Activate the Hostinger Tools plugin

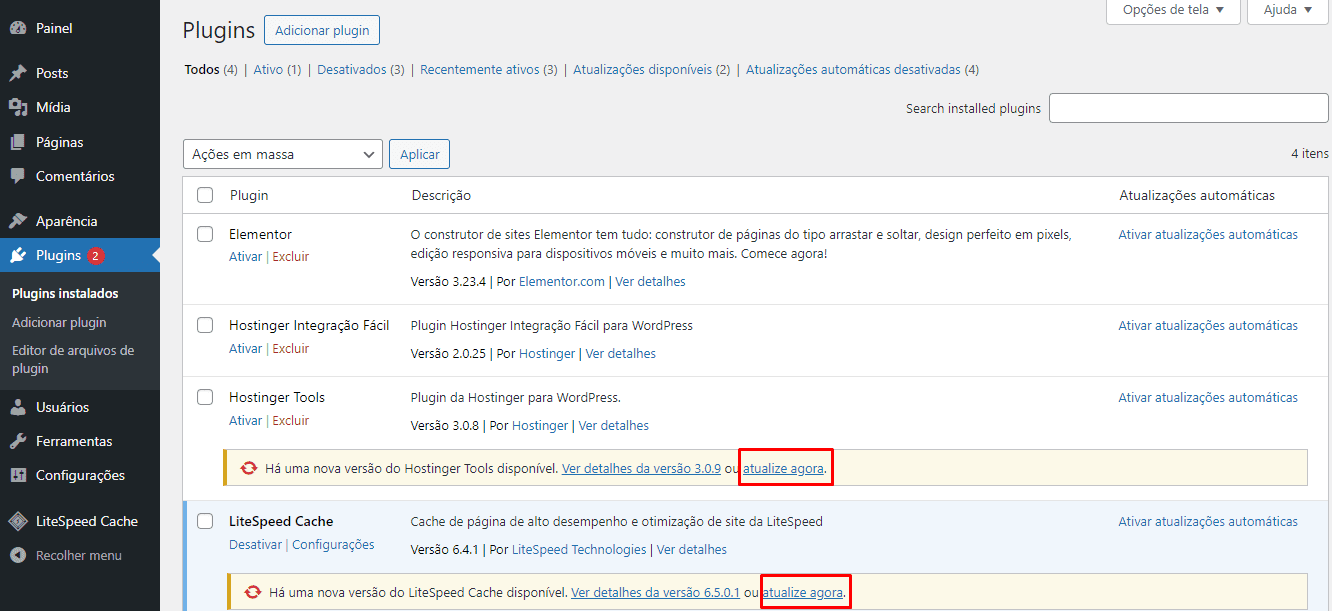245,421
